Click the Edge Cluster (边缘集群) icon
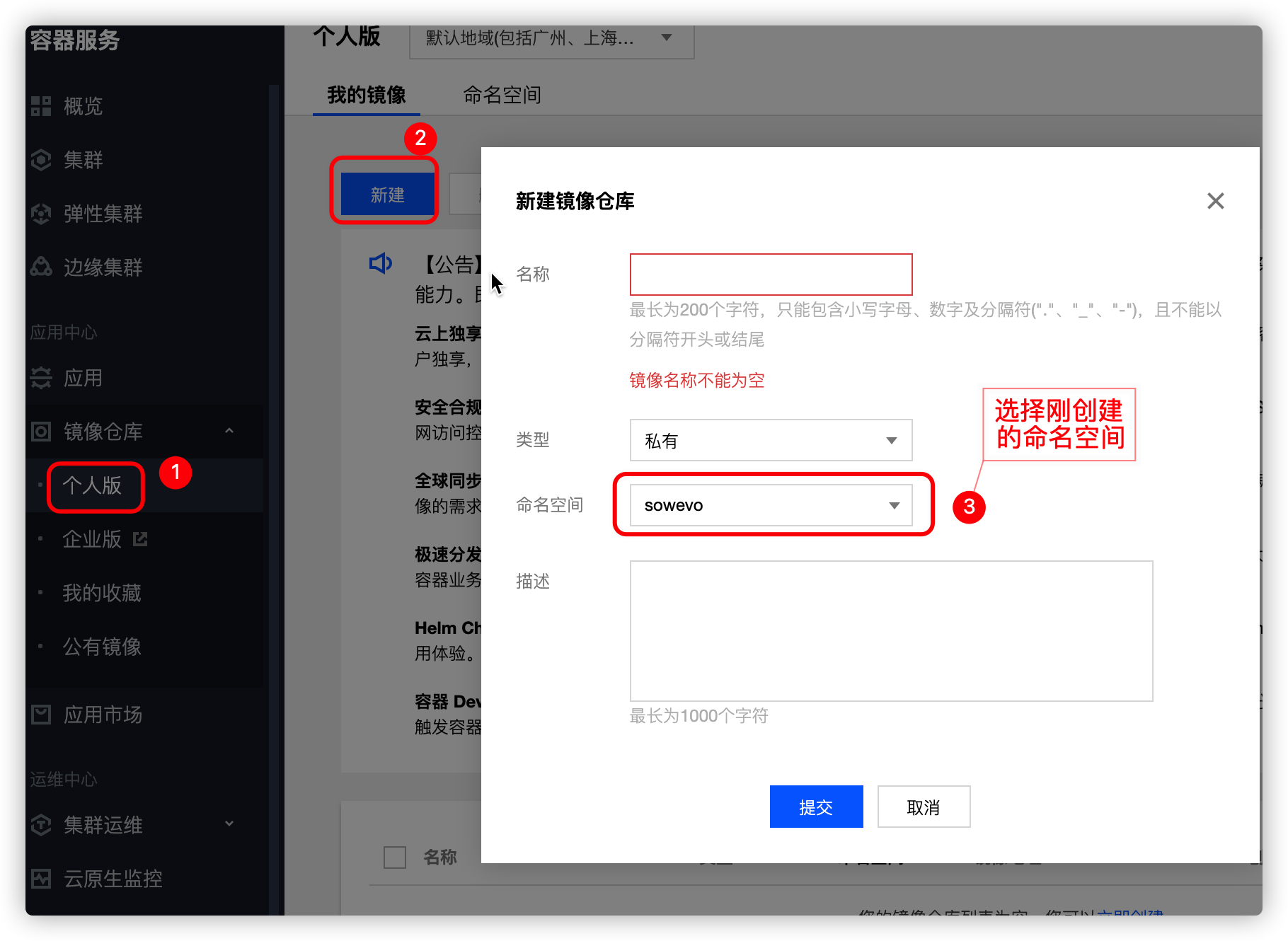 (x=41, y=267)
